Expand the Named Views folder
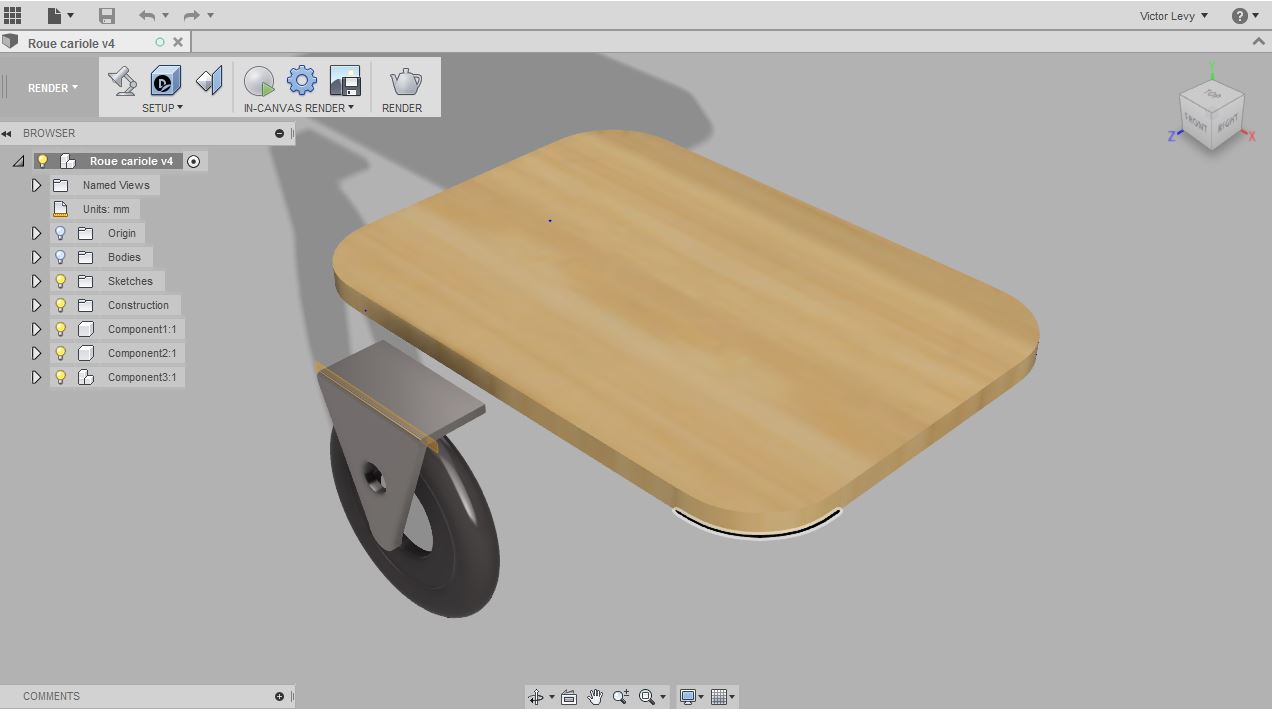The image size is (1272, 709). (36, 185)
